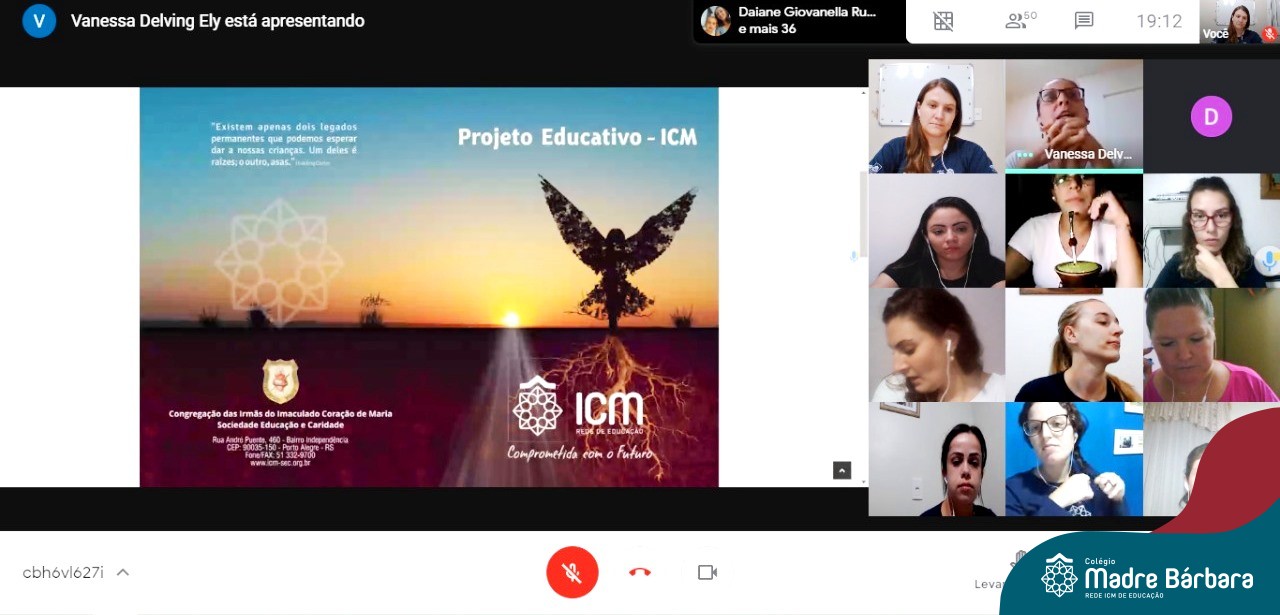Select the 'Você' self-view thumbnail
This screenshot has height=615, width=1280.
(1236, 21)
